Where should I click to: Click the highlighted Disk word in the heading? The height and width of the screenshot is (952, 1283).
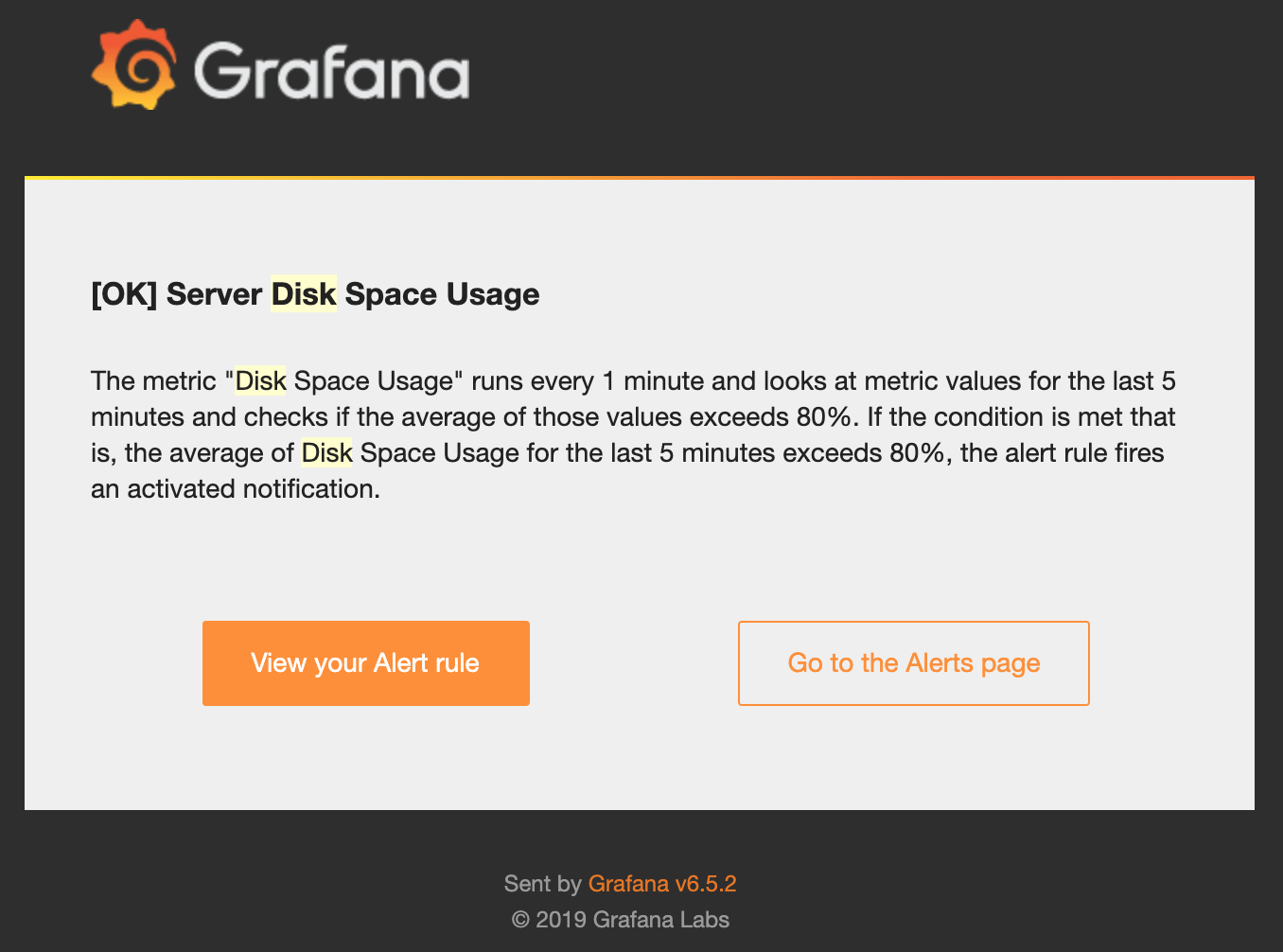pyautogui.click(x=303, y=294)
